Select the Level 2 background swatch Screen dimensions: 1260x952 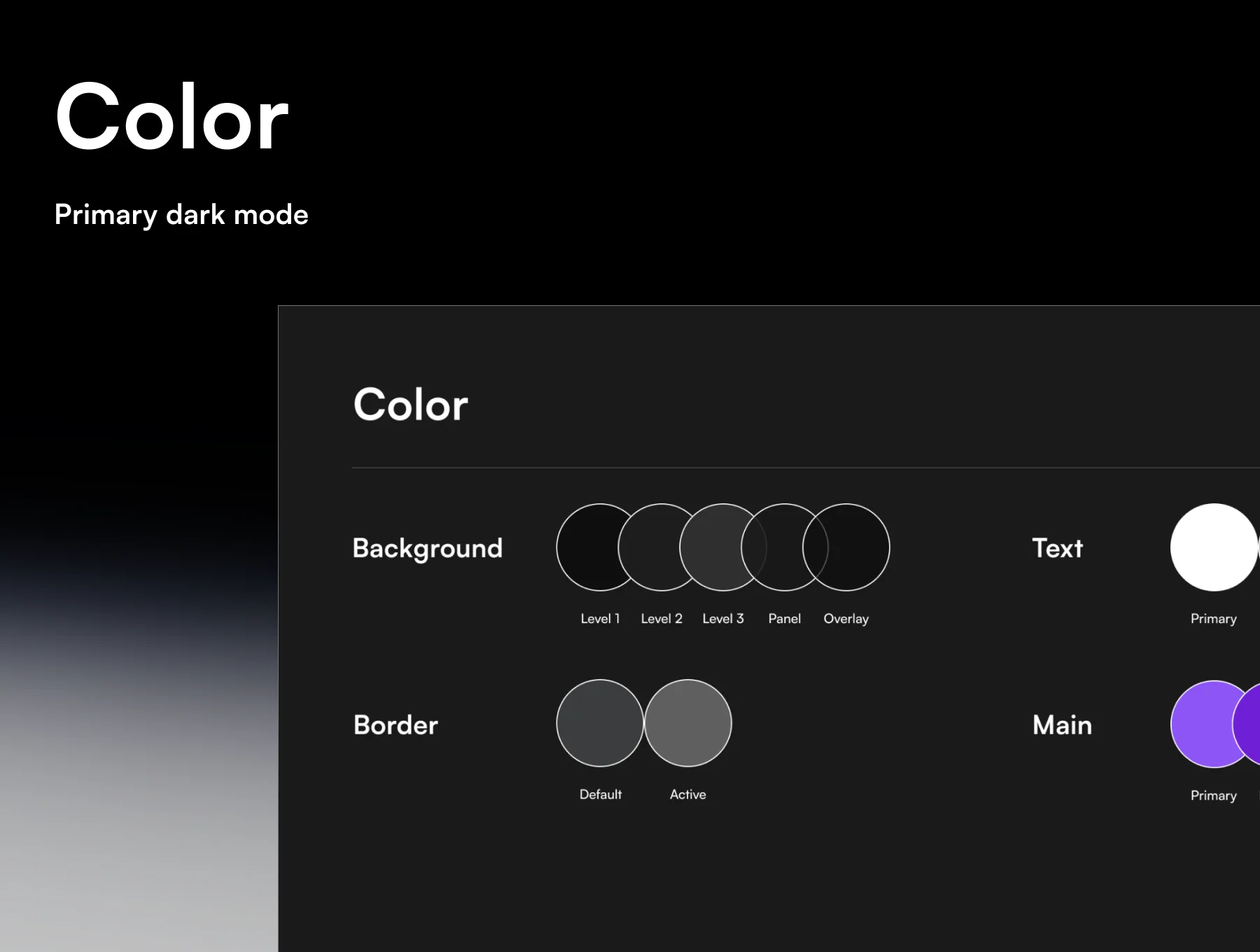pyautogui.click(x=651, y=547)
